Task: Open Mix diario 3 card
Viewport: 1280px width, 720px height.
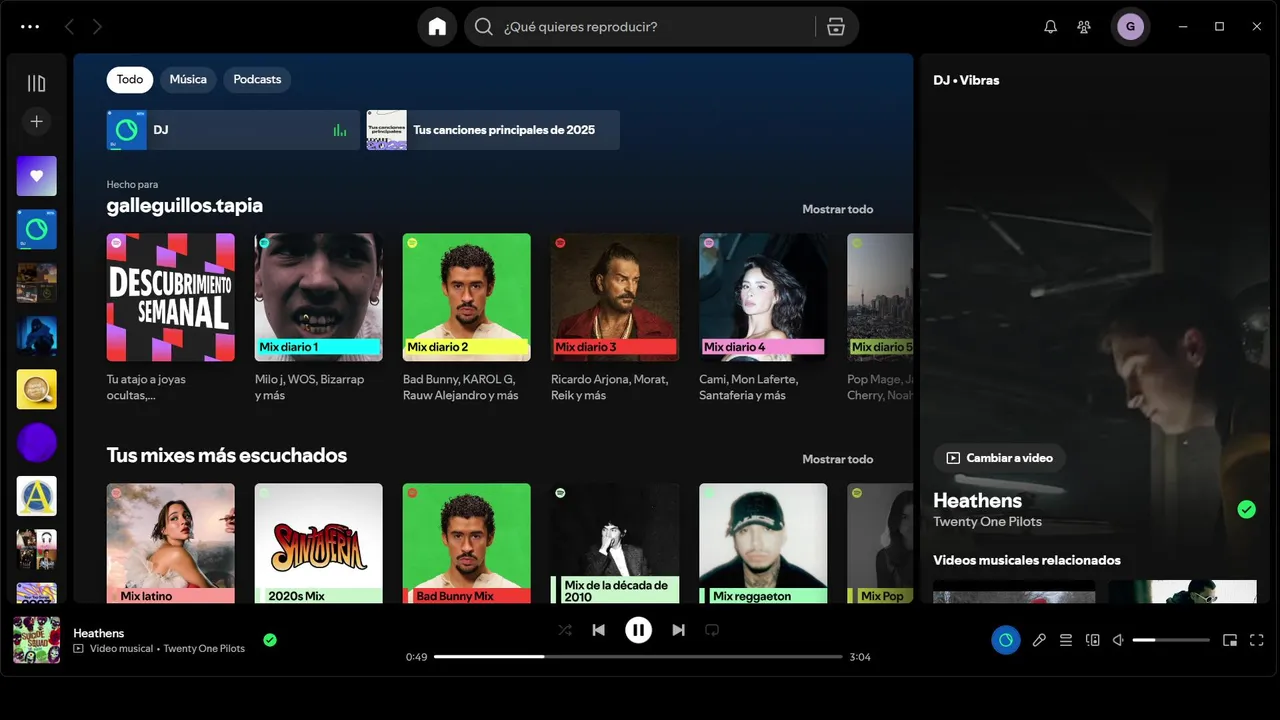Action: click(x=615, y=297)
